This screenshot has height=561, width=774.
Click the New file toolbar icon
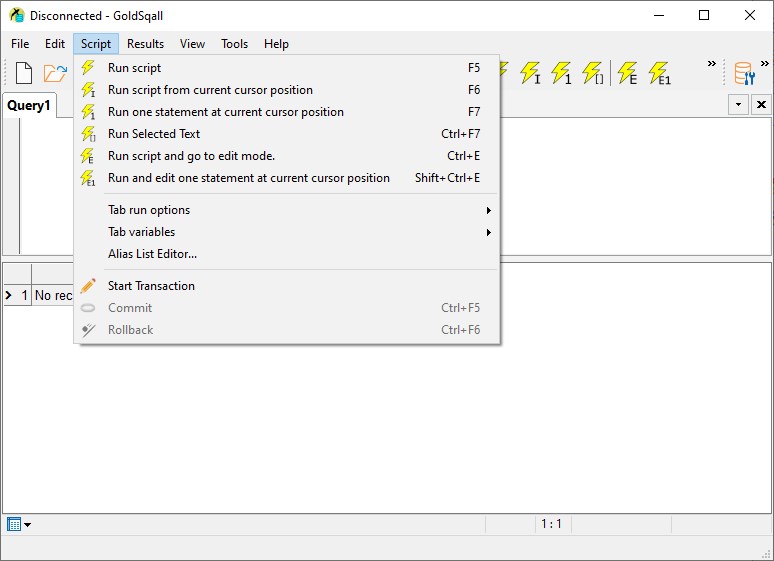click(24, 73)
